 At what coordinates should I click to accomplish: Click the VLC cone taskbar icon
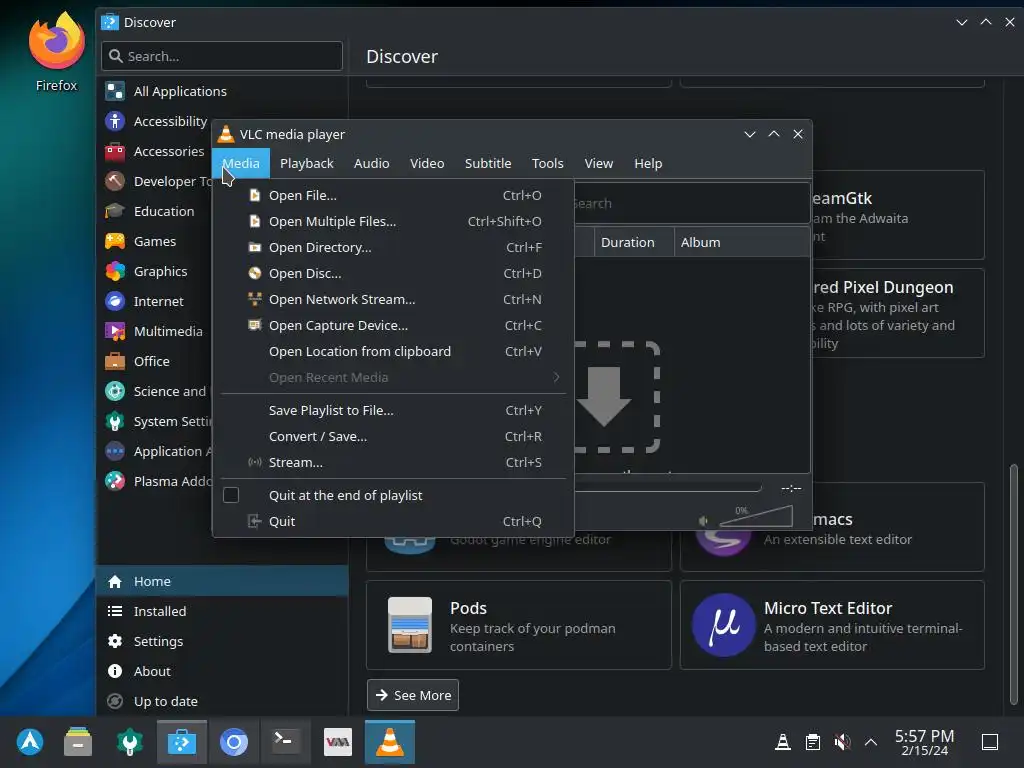389,742
